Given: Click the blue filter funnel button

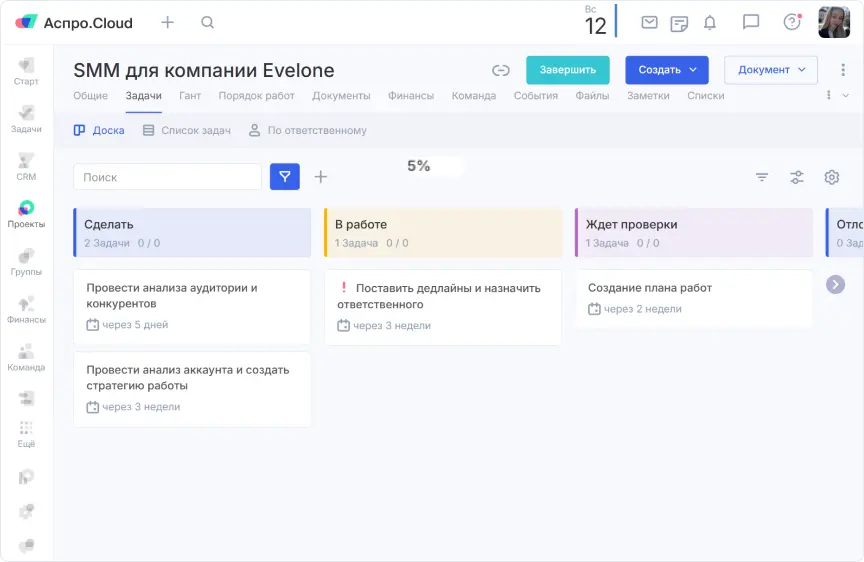Looking at the screenshot, I should pos(285,177).
